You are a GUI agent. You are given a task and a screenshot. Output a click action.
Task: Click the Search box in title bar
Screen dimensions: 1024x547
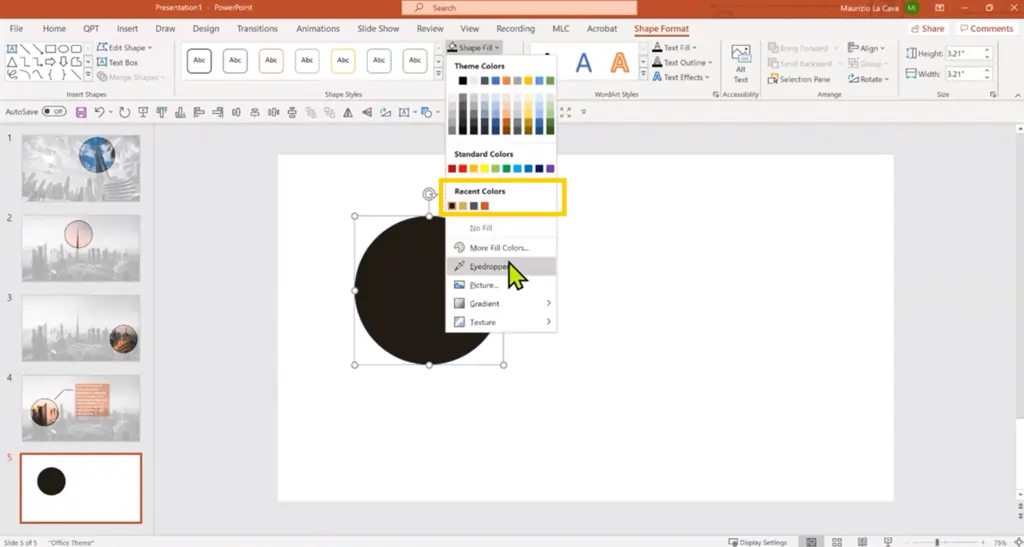click(519, 8)
